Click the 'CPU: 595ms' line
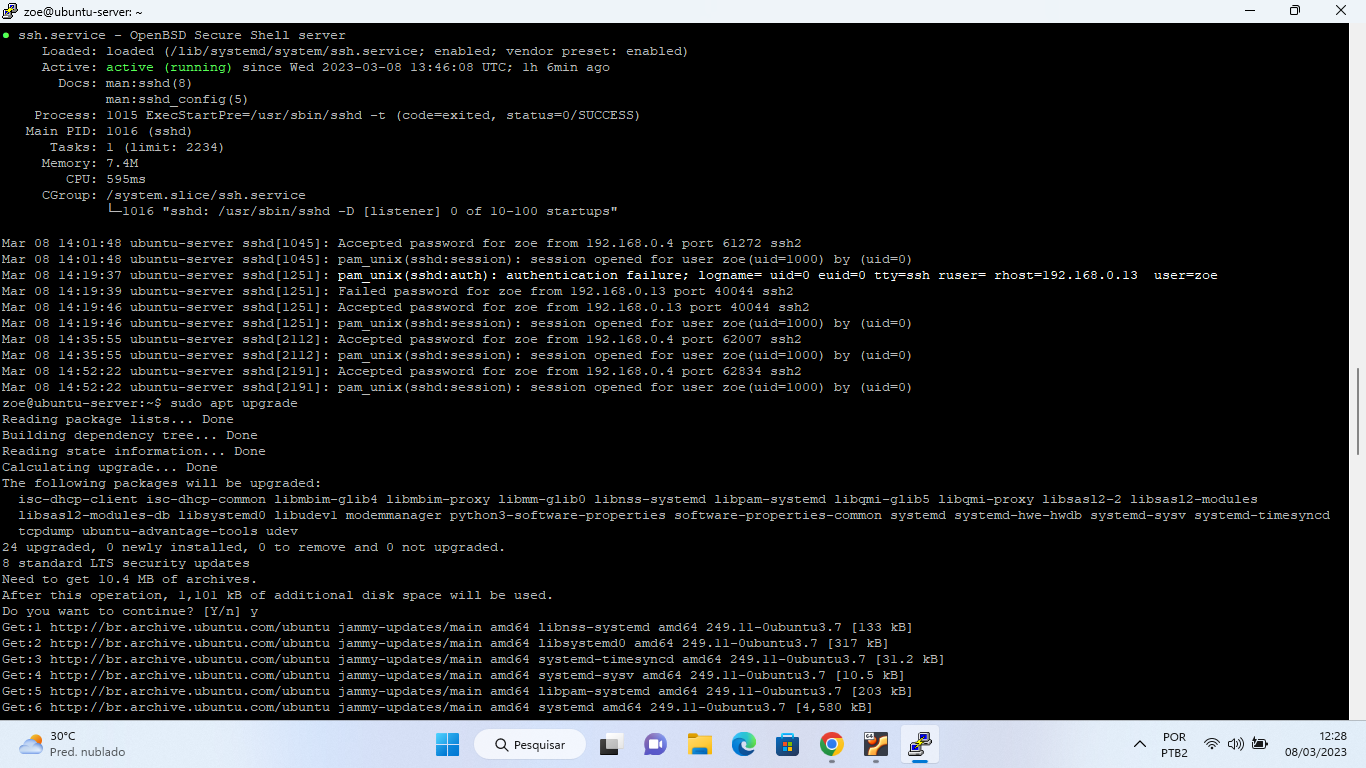The height and width of the screenshot is (768, 1366). pyautogui.click(x=105, y=179)
